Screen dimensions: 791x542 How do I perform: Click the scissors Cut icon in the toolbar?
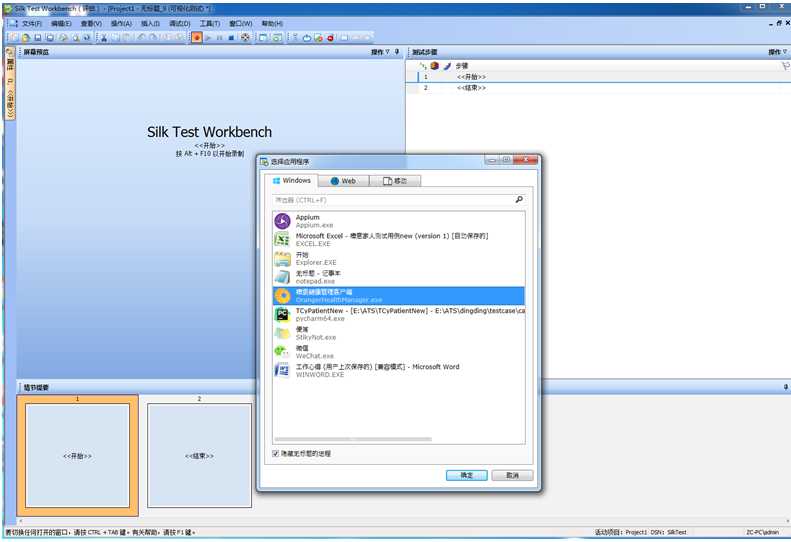[x=103, y=38]
